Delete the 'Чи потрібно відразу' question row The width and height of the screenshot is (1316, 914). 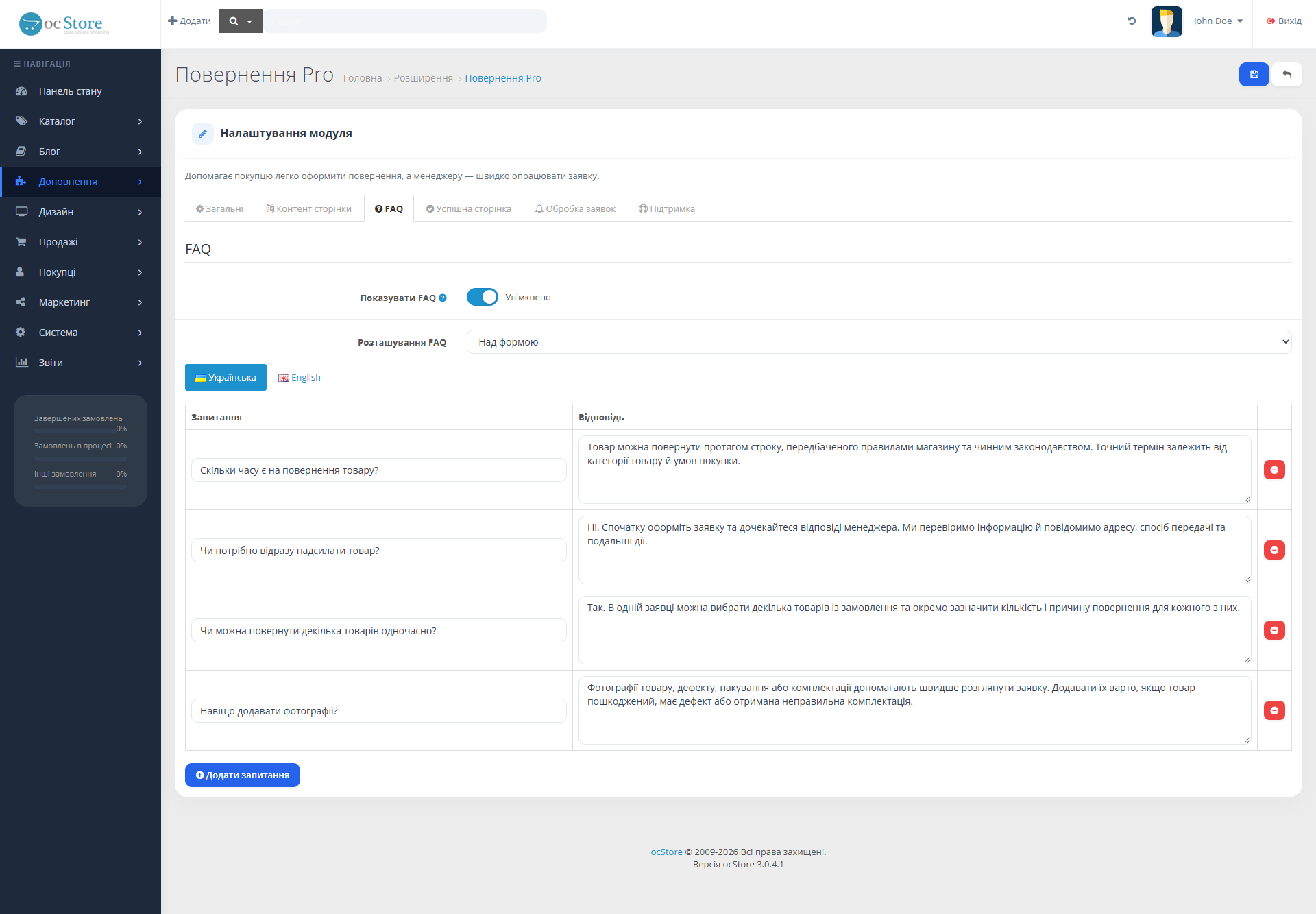tap(1274, 550)
